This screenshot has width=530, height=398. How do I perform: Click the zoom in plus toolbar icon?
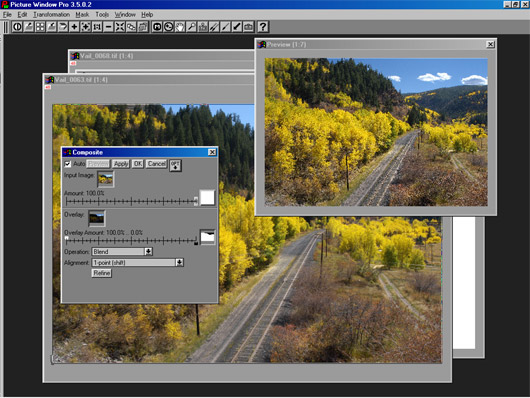pyautogui.click(x=74, y=27)
